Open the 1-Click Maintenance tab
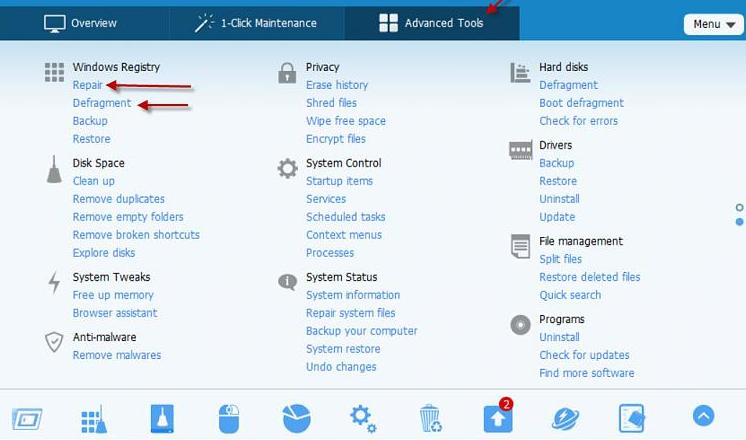746x440 pixels. [256, 23]
